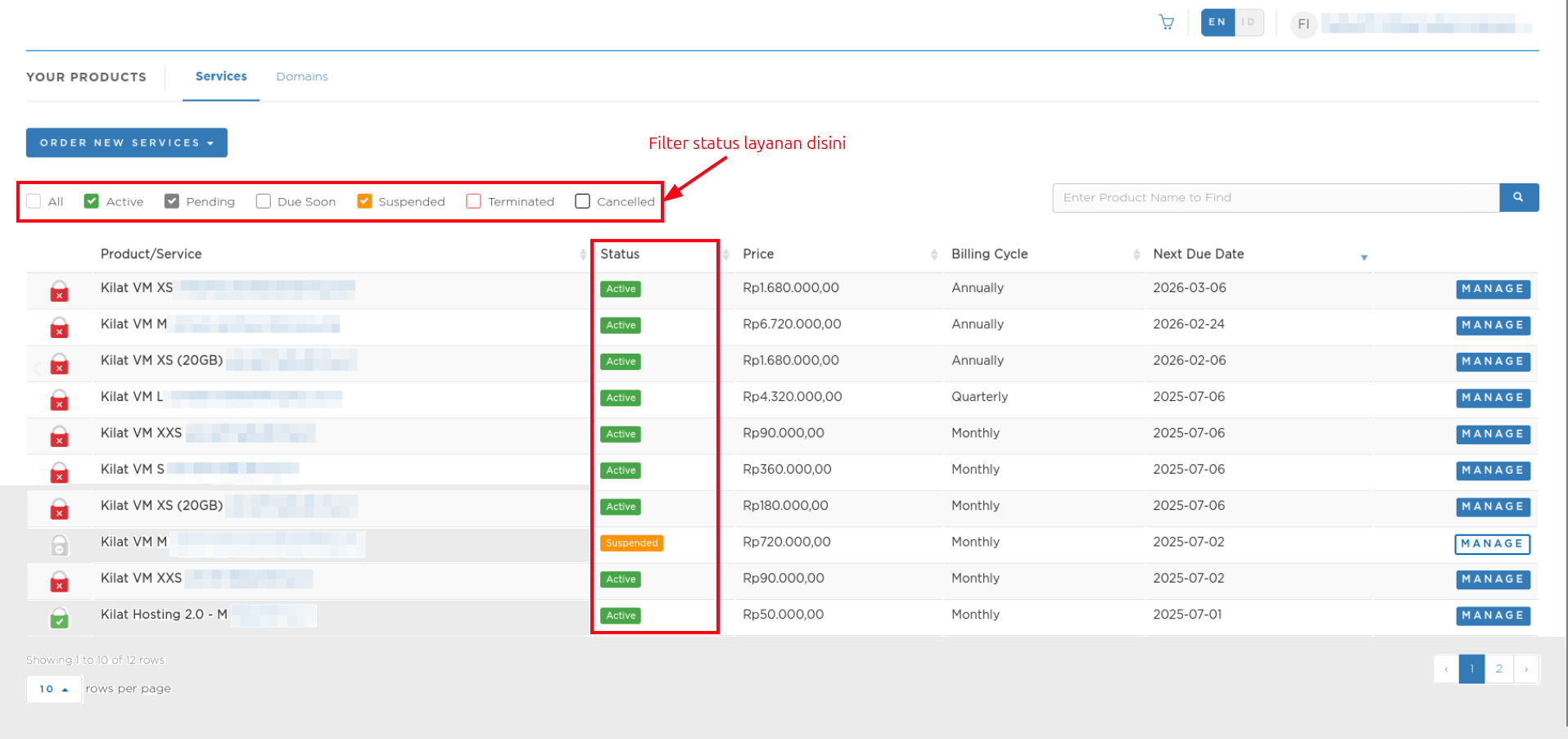The width and height of the screenshot is (1568, 739).
Task: Click the FI user avatar icon
Action: tap(1303, 24)
